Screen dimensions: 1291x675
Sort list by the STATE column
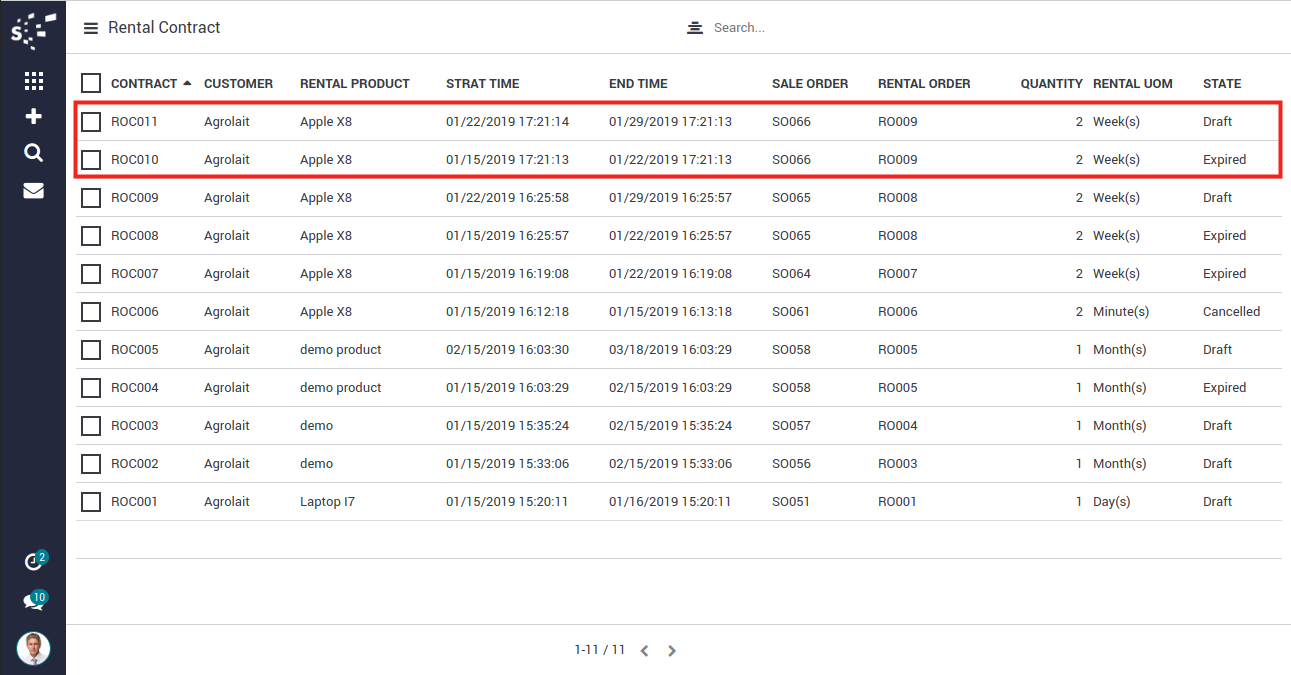pyautogui.click(x=1221, y=84)
